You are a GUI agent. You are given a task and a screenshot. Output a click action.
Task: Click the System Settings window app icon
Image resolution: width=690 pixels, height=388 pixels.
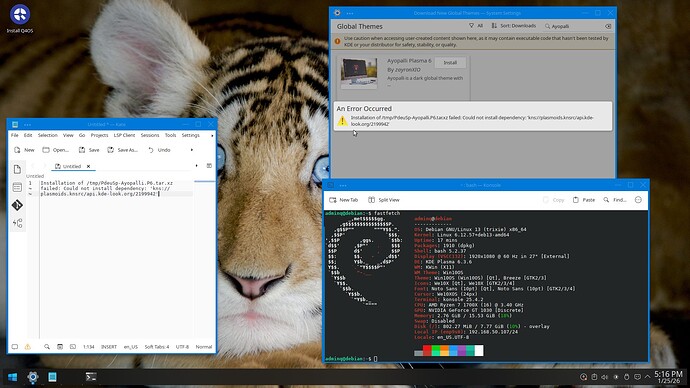tap(337, 13)
